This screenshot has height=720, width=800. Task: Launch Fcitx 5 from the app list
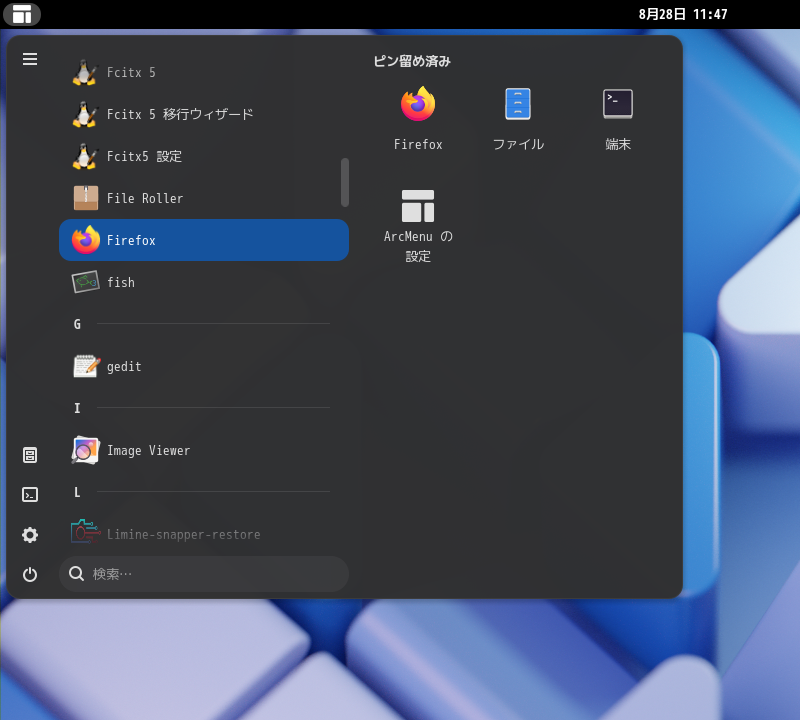pos(204,72)
